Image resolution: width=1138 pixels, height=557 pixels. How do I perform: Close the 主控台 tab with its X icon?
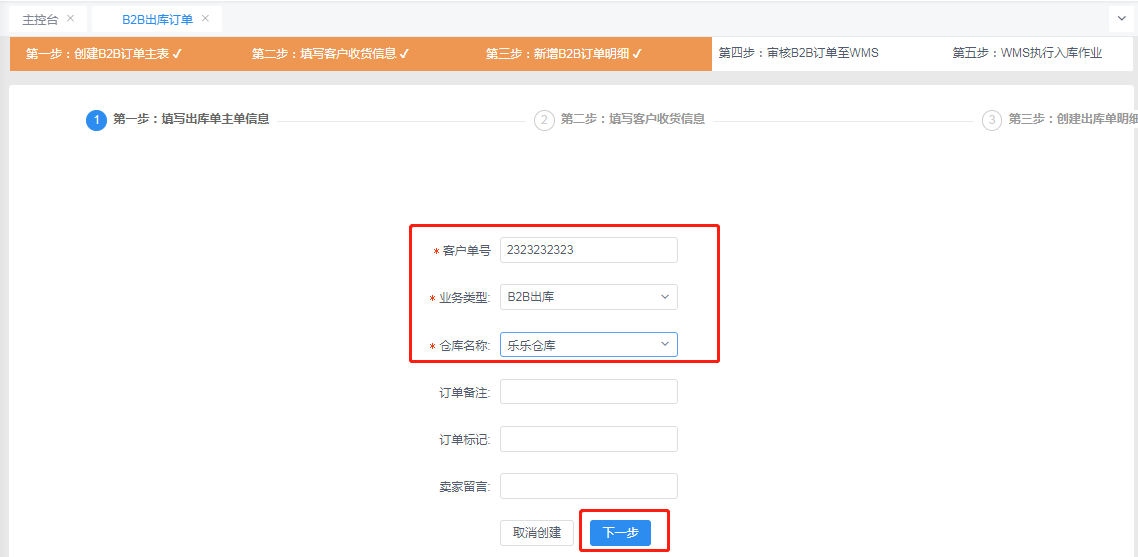coord(70,18)
